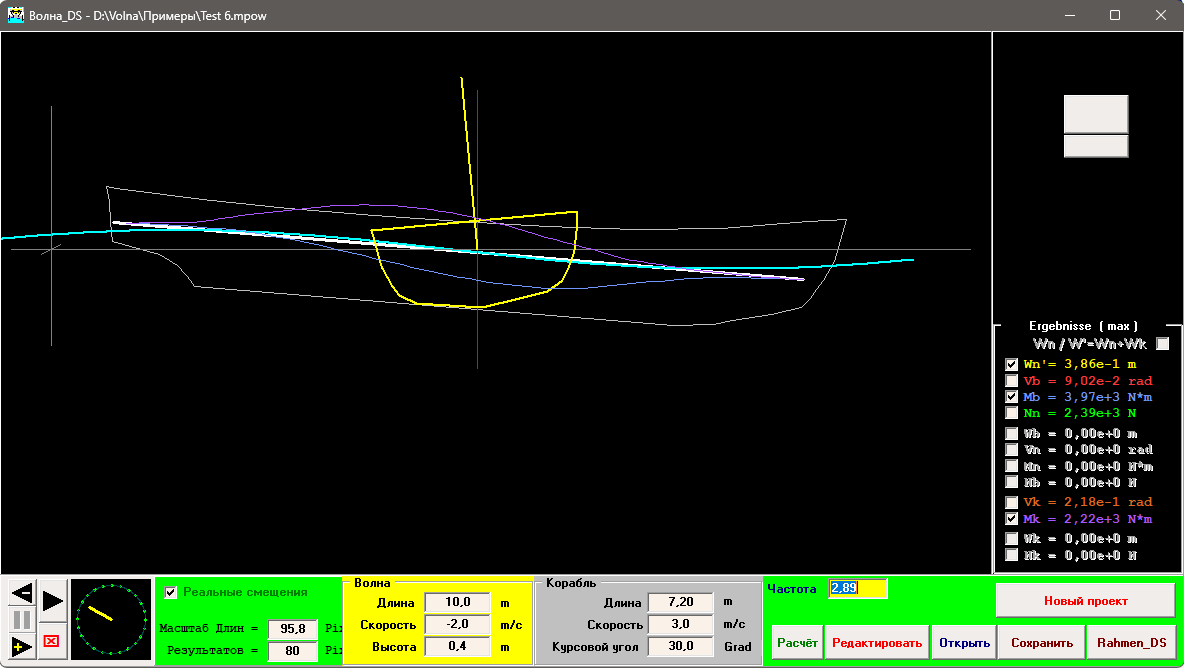Click the left arrow minus button
The image size is (1184, 668).
point(21,593)
